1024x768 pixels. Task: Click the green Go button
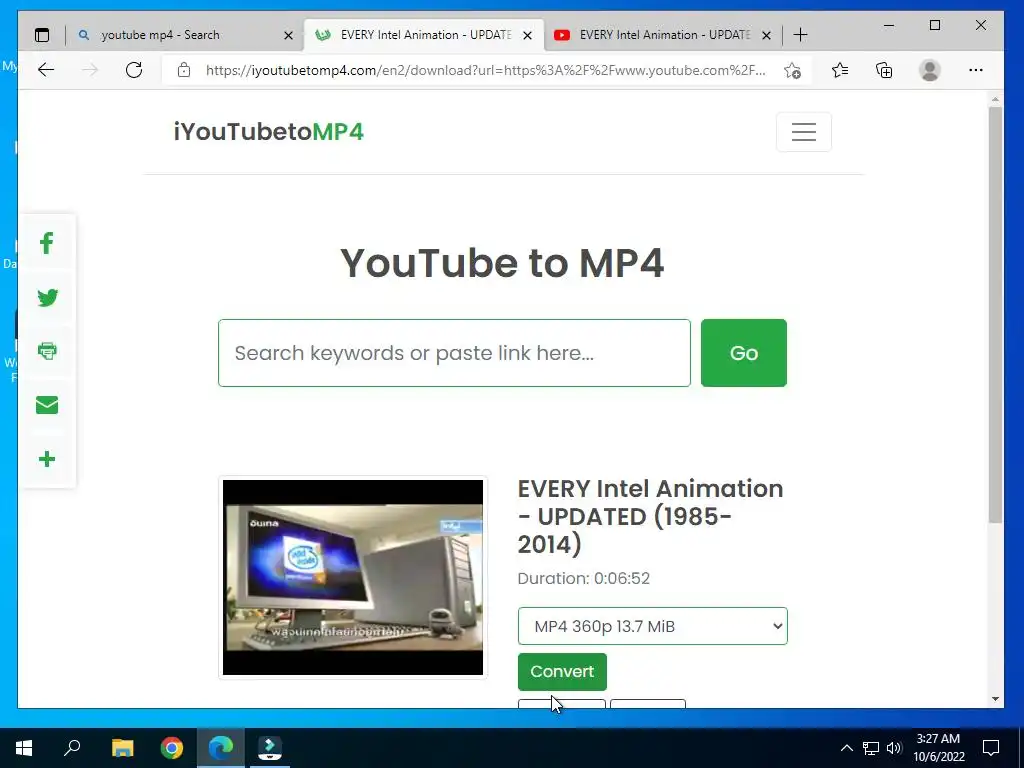pyautogui.click(x=743, y=353)
